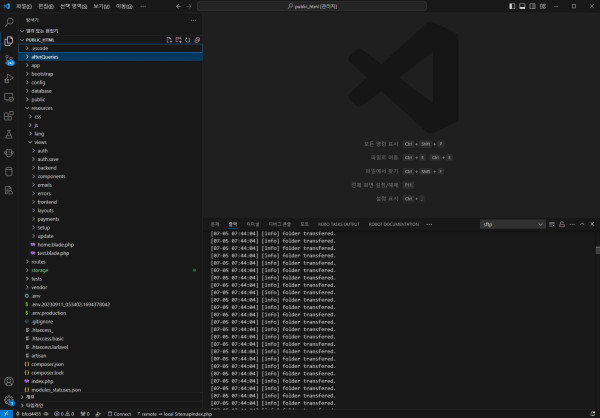
Task: Click the errors and warnings count in status bar
Action: (x=64, y=414)
